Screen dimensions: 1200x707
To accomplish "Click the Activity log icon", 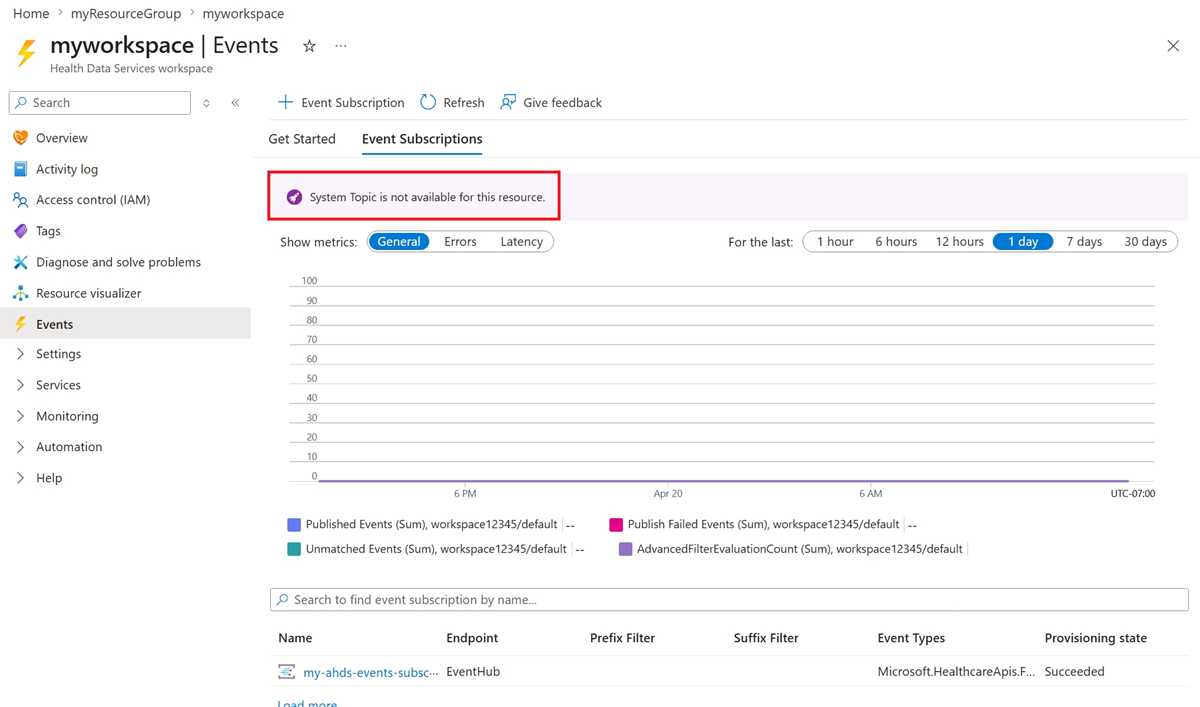I will click(20, 169).
